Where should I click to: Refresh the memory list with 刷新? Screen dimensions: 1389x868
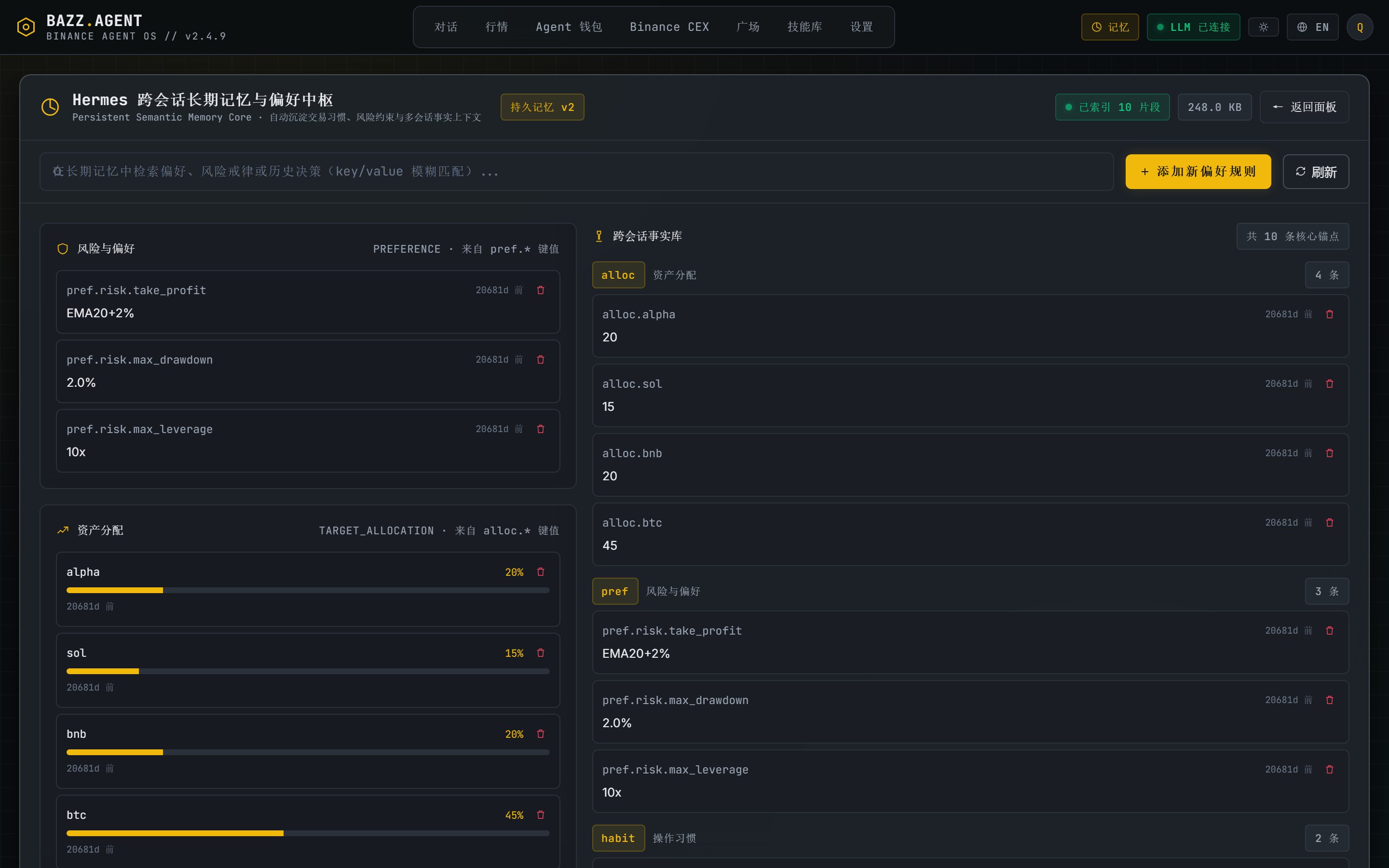1316,172
